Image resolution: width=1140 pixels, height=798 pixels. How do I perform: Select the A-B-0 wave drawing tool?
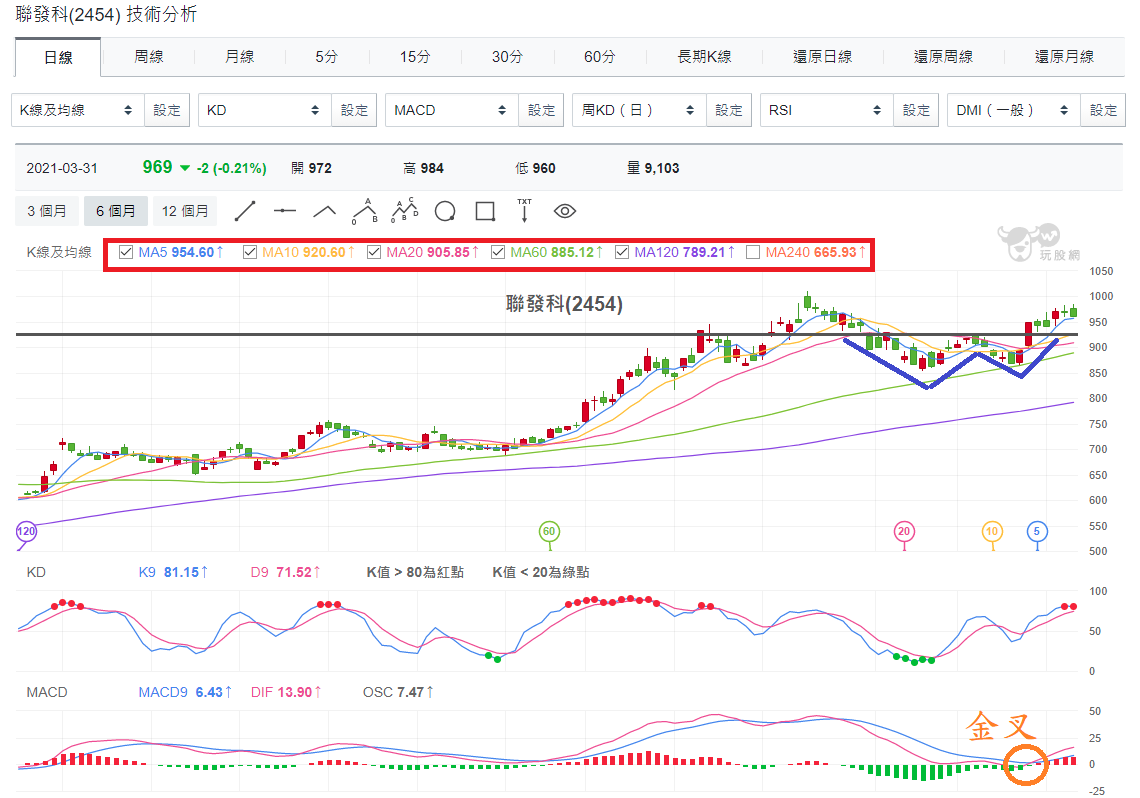(x=365, y=211)
